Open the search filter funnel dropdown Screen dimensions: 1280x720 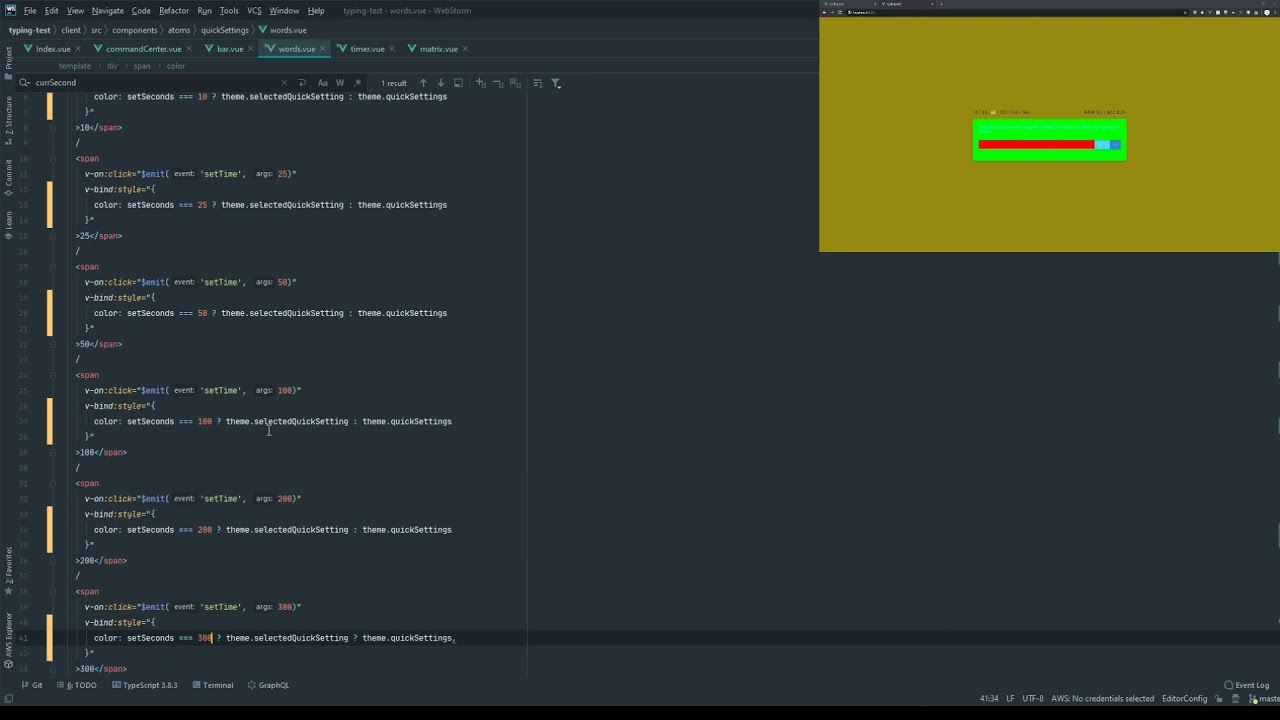[x=556, y=83]
